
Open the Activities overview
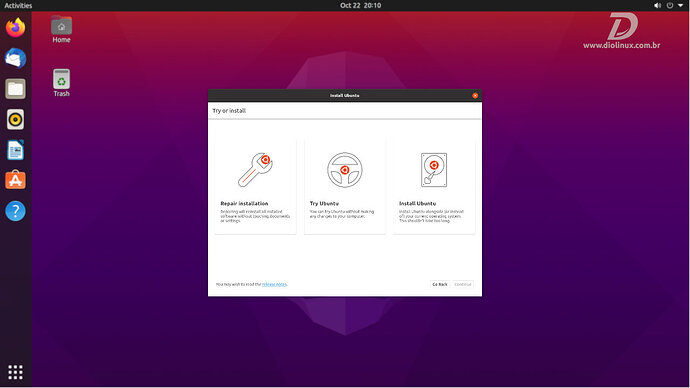click(x=18, y=5)
